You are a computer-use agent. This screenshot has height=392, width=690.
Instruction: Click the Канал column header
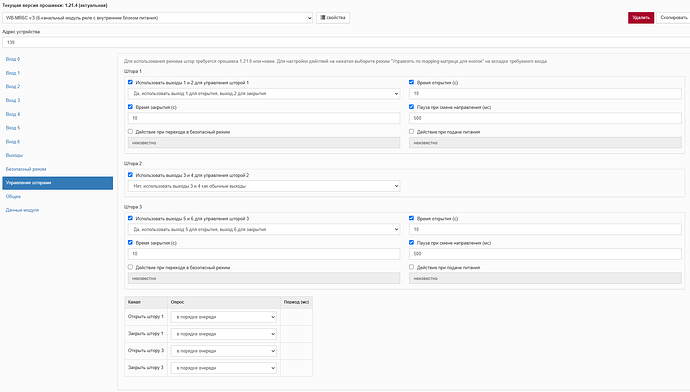click(134, 302)
